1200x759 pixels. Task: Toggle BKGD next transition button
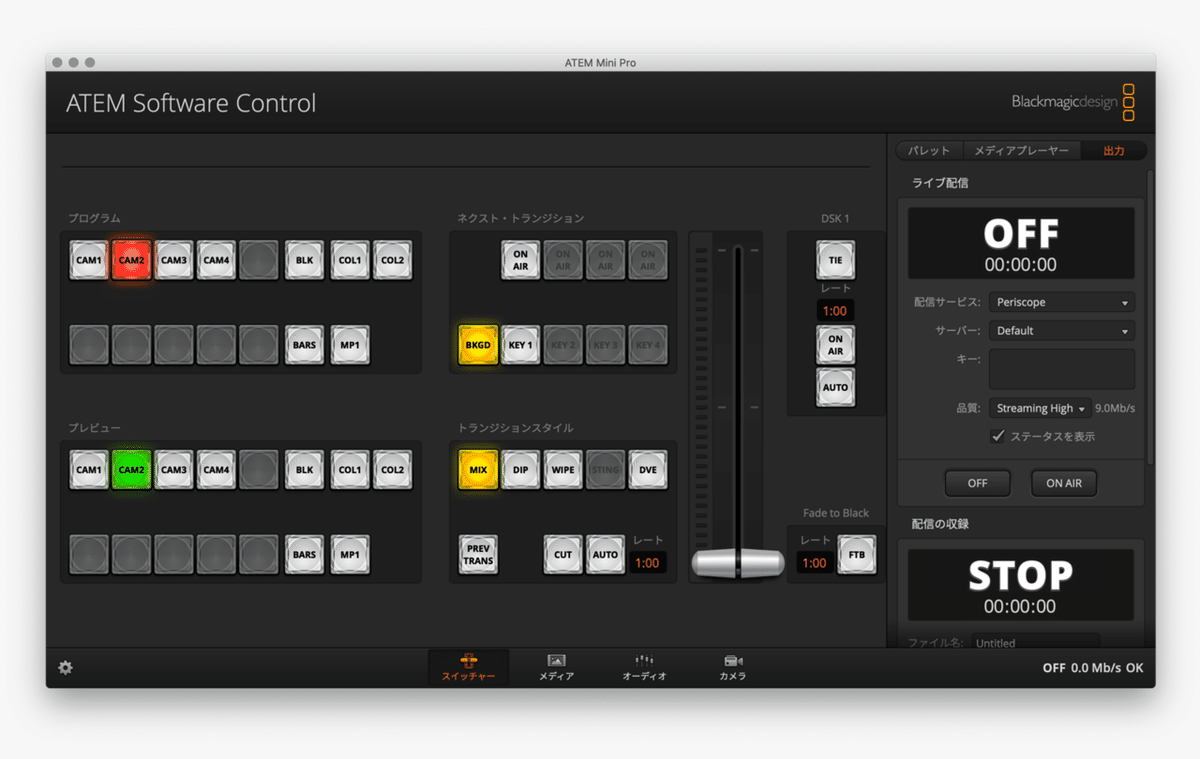point(478,345)
